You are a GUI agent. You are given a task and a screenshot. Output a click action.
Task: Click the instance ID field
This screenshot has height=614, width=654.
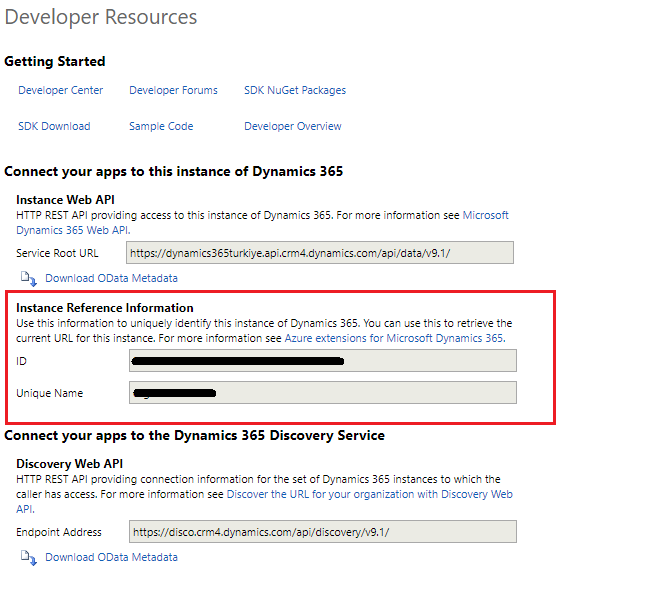pyautogui.click(x=323, y=361)
